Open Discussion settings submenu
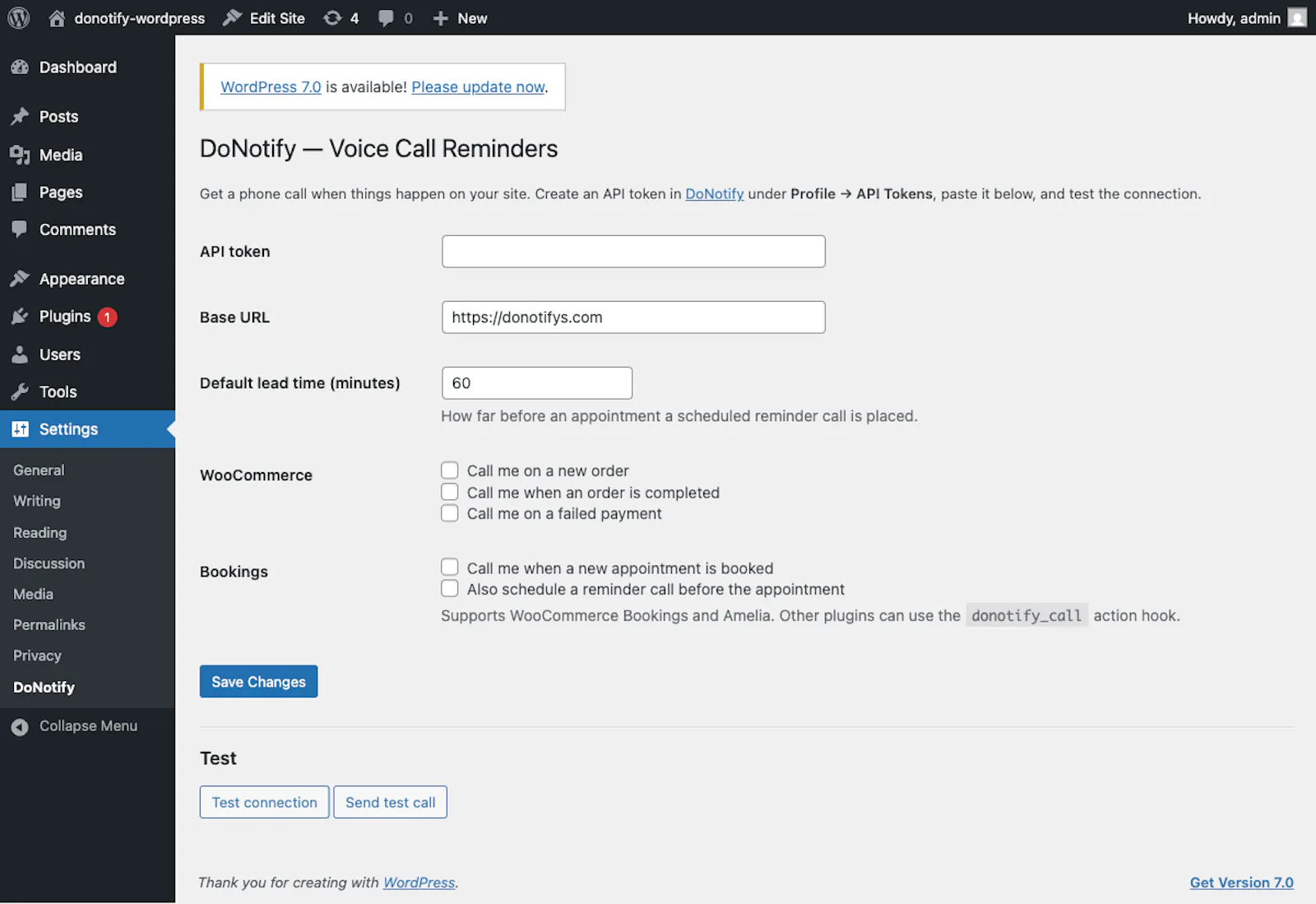 [49, 563]
